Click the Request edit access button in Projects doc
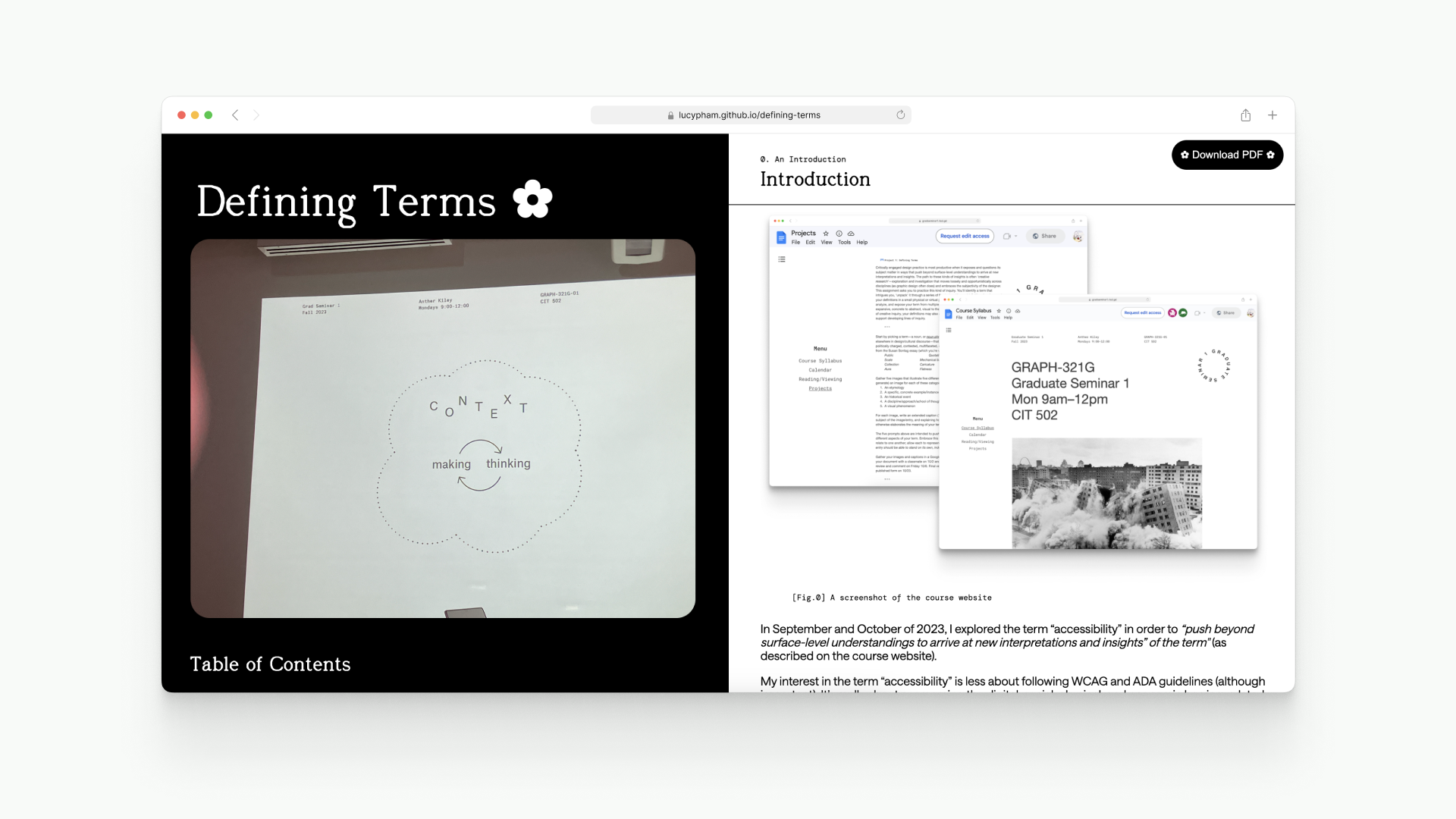This screenshot has width=1456, height=819. 965,236
